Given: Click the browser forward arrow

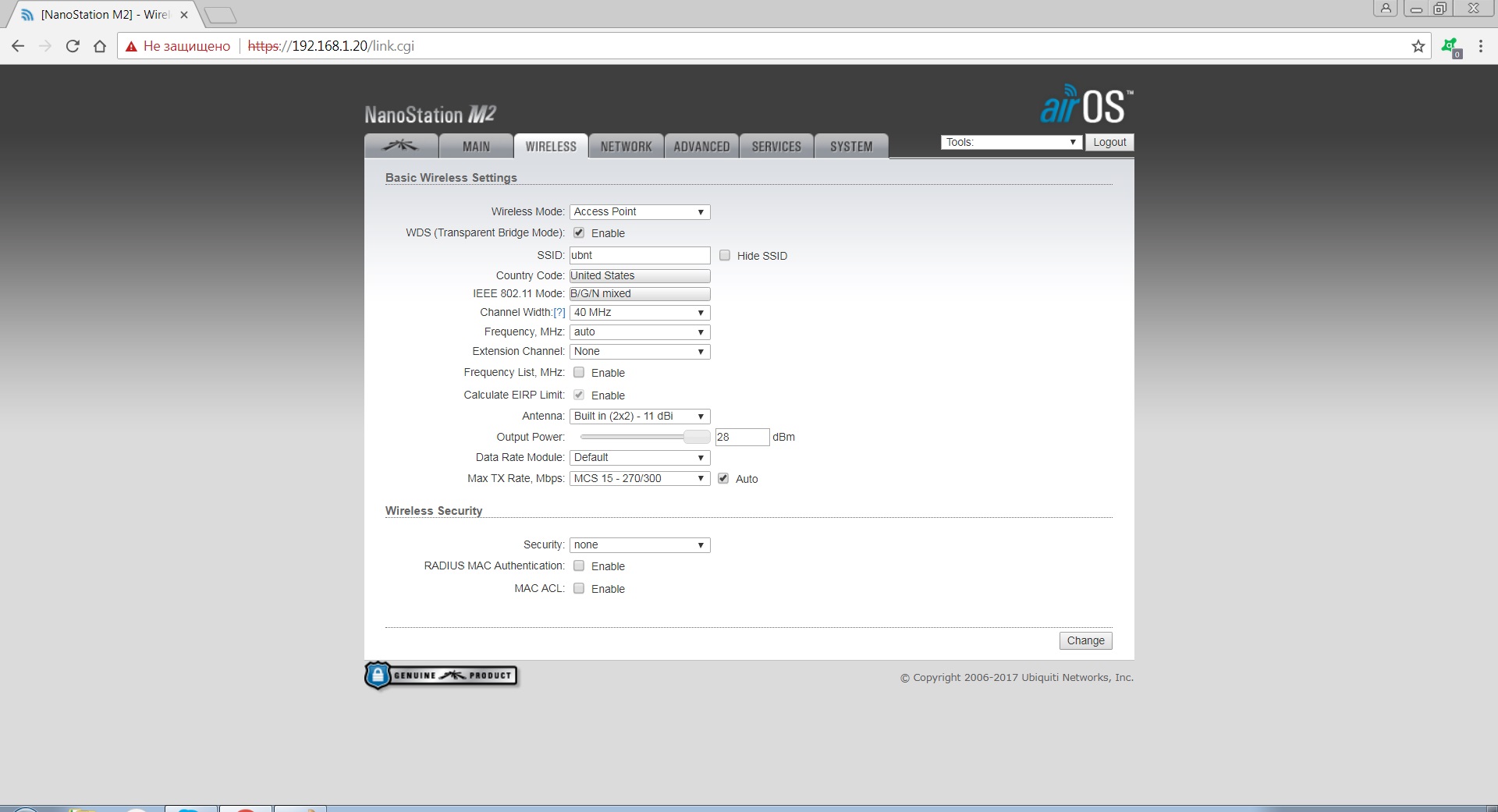Looking at the screenshot, I should point(45,46).
